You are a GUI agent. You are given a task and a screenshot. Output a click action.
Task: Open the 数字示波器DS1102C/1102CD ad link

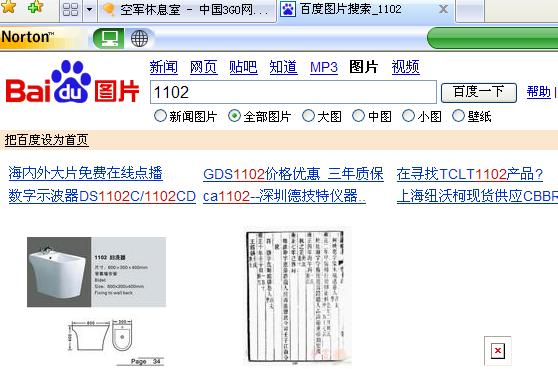(102, 196)
